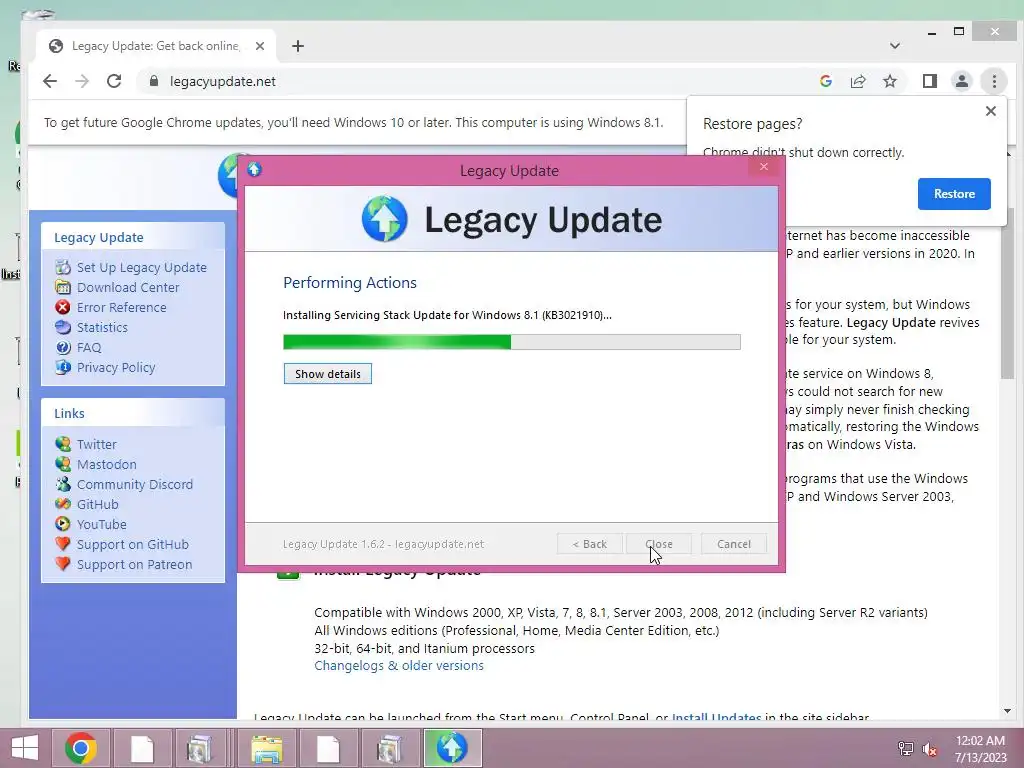
Task: Click the lock icon in address bar
Action: tap(153, 81)
